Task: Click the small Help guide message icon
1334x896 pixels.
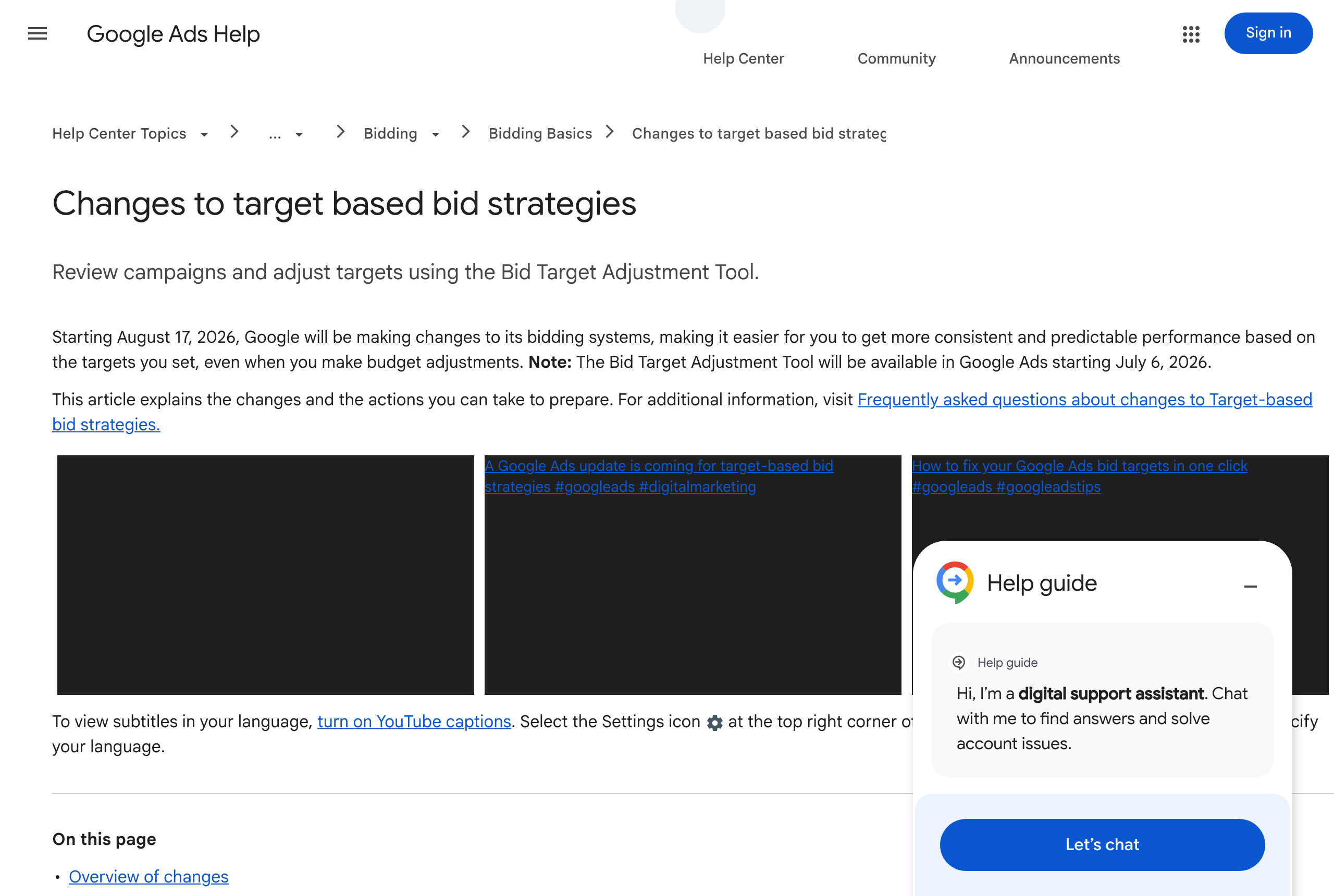Action: 958,662
